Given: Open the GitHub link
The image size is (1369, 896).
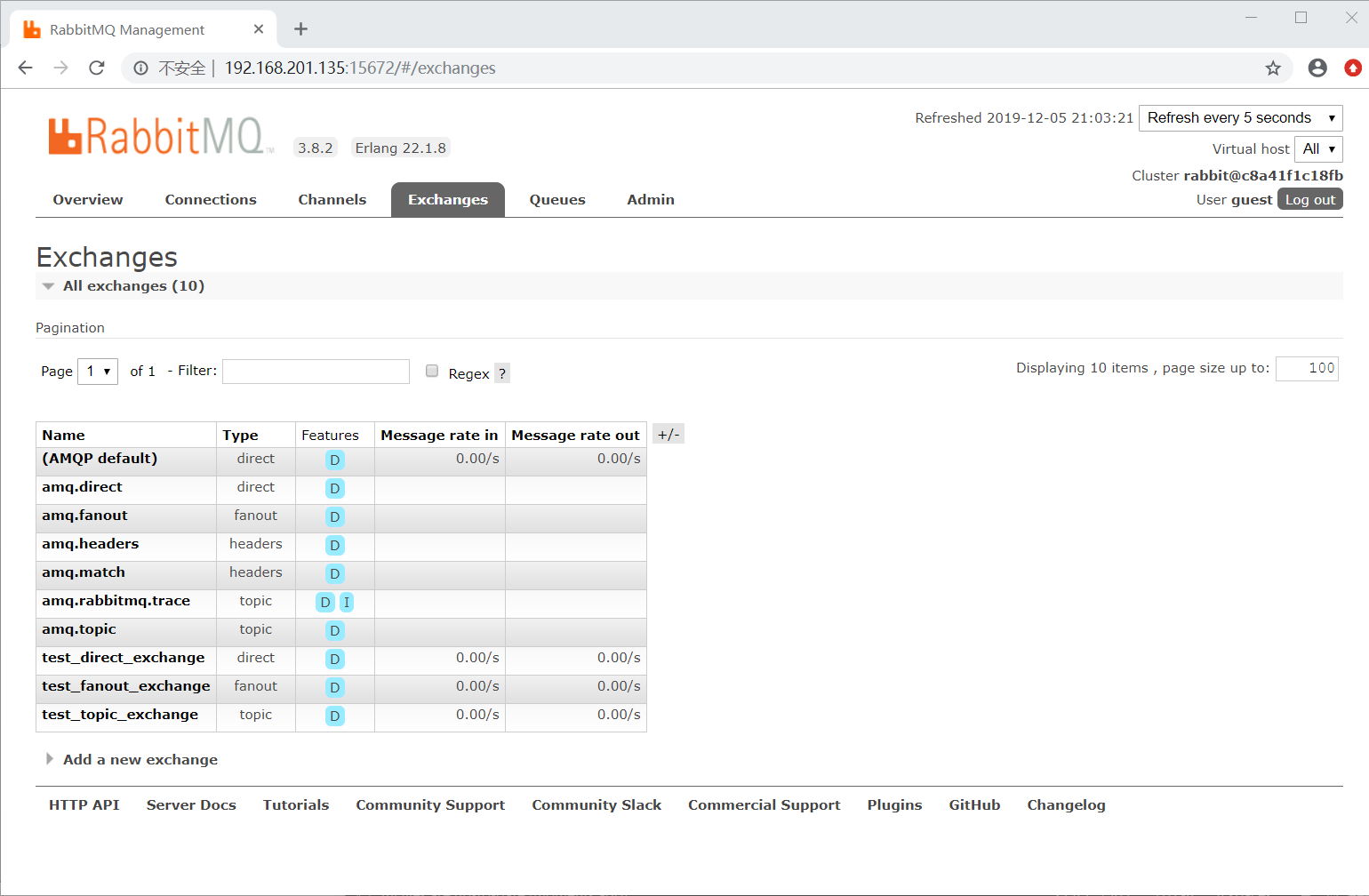Looking at the screenshot, I should click(x=974, y=804).
